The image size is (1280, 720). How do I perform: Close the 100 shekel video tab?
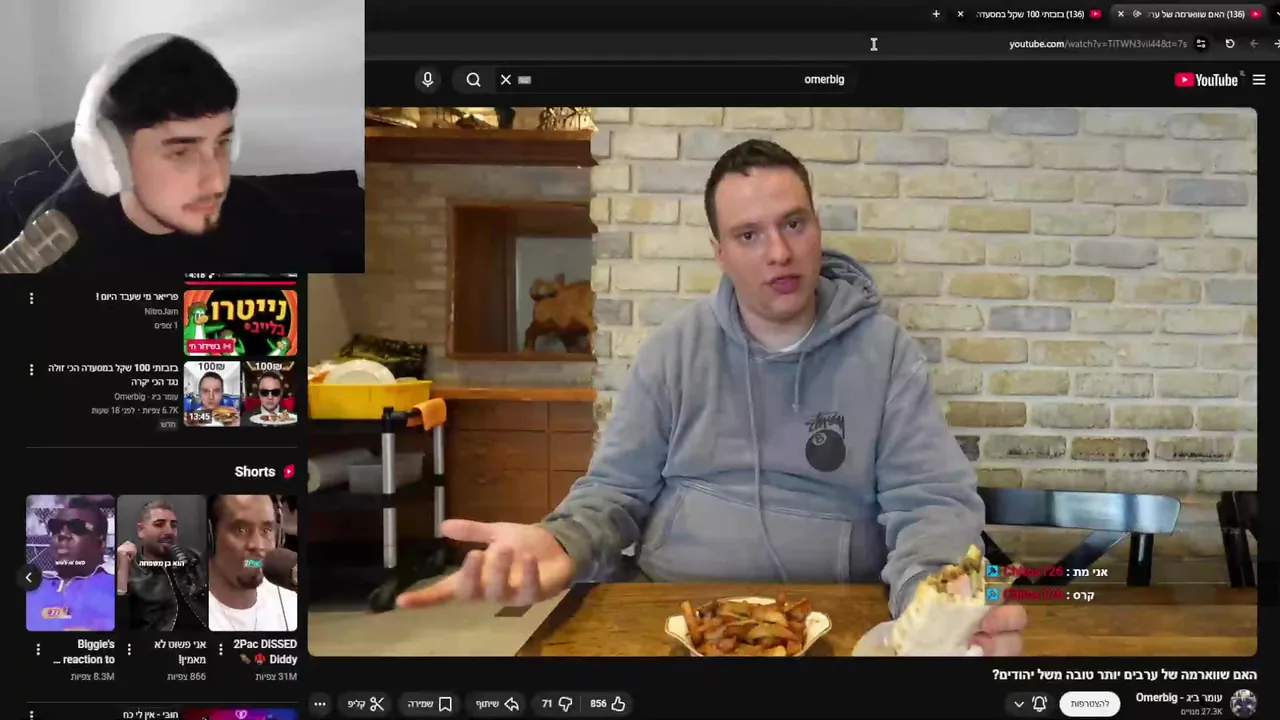click(960, 14)
